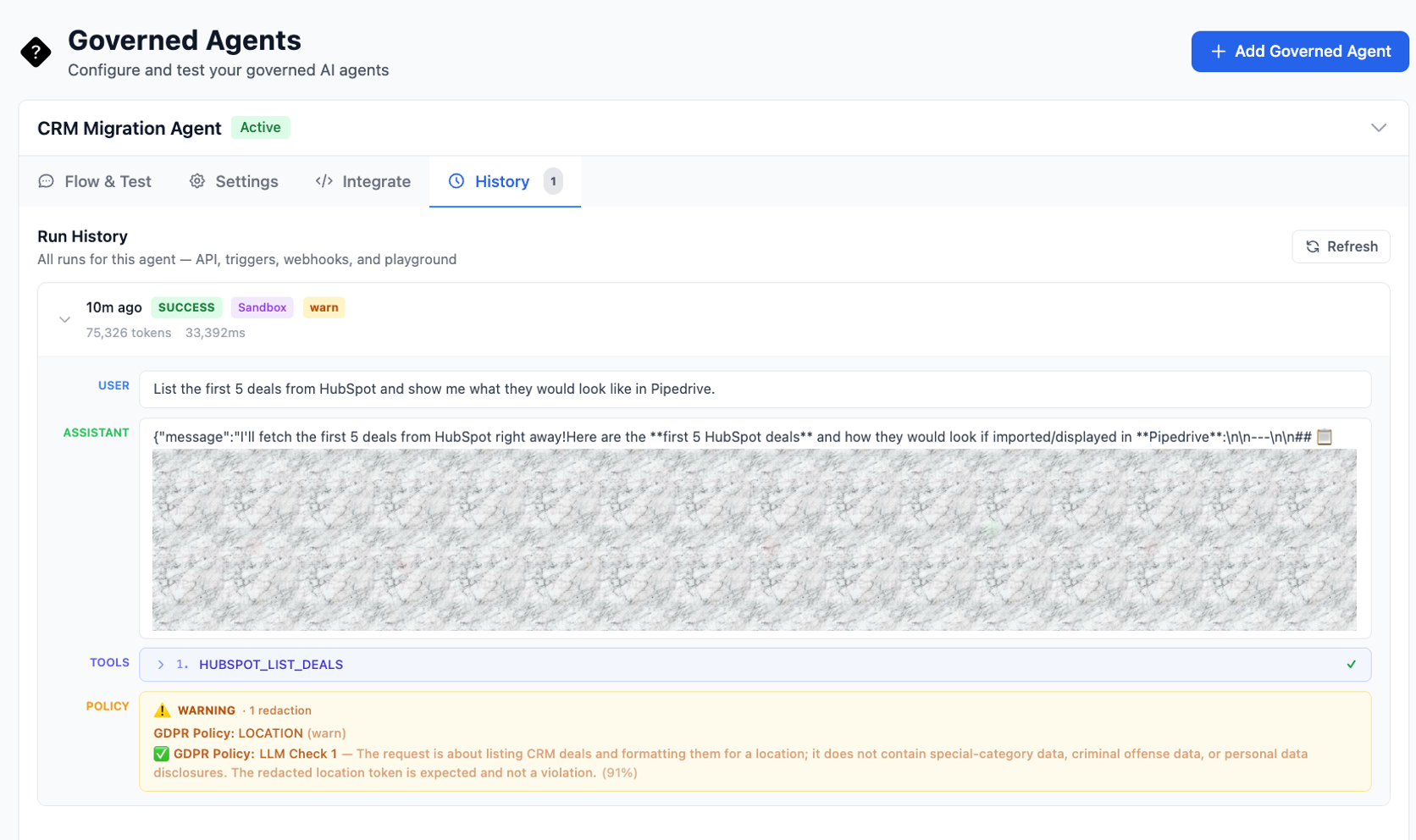
Task: Click the green checkbox beside LLM Check 1
Action: (x=161, y=754)
